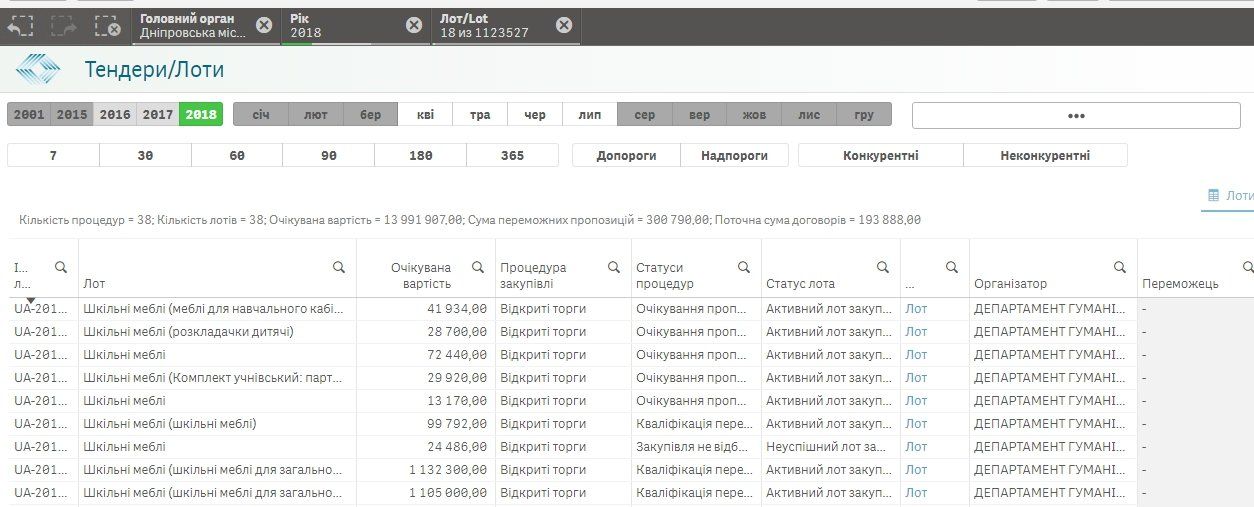The width and height of the screenshot is (1254, 507).
Task: Search within Організатор column
Action: (x=1120, y=267)
